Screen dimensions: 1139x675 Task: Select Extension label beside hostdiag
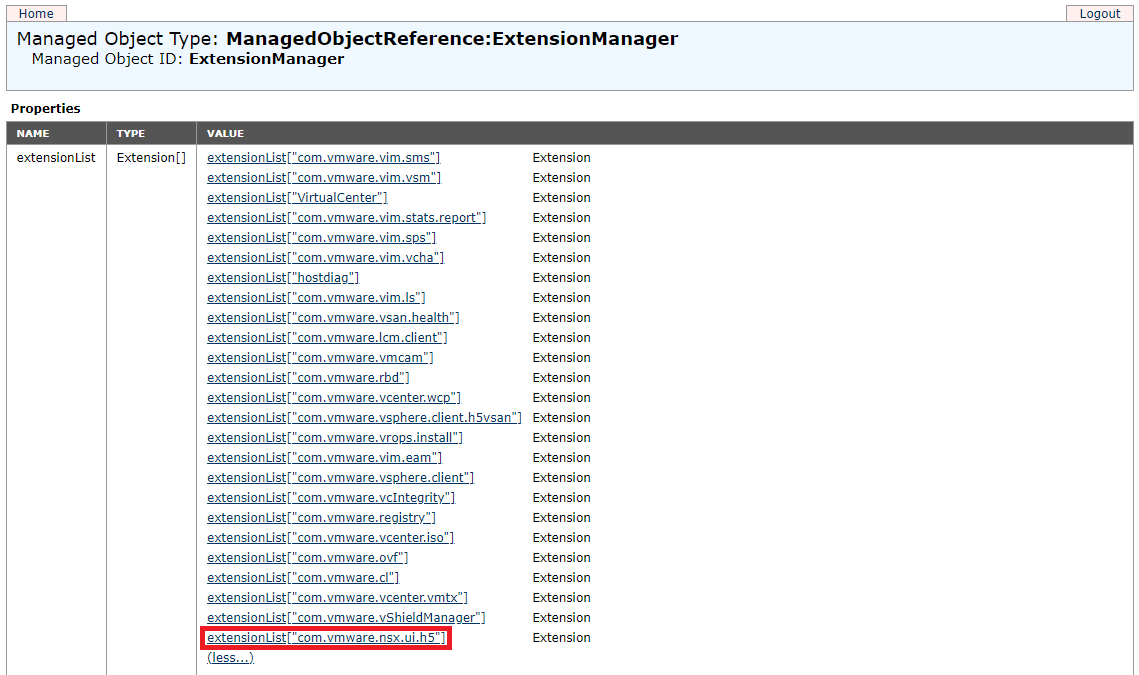point(562,278)
